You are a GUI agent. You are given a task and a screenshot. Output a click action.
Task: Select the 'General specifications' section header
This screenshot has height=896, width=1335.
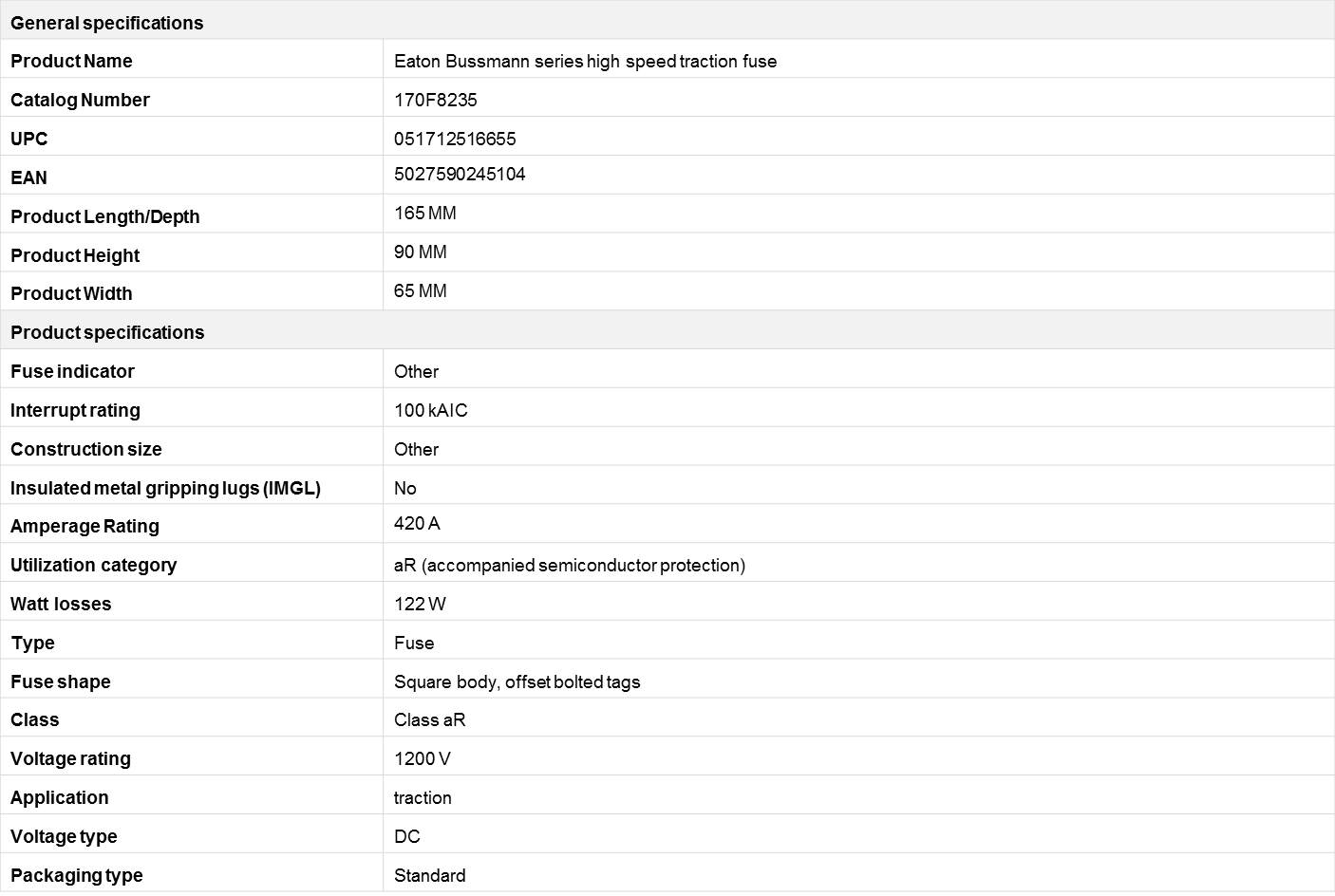[106, 23]
